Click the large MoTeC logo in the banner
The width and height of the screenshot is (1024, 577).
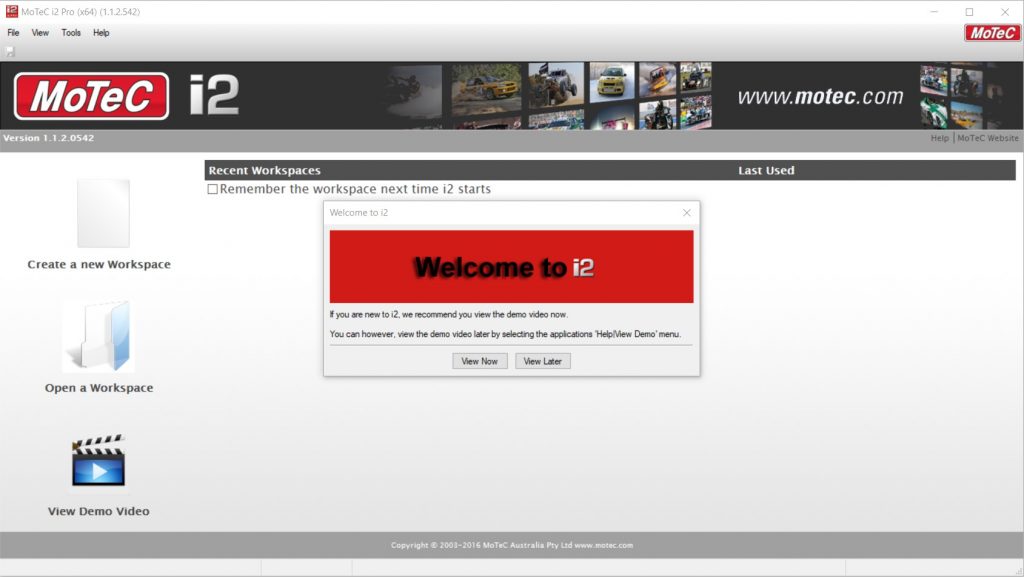[x=91, y=96]
